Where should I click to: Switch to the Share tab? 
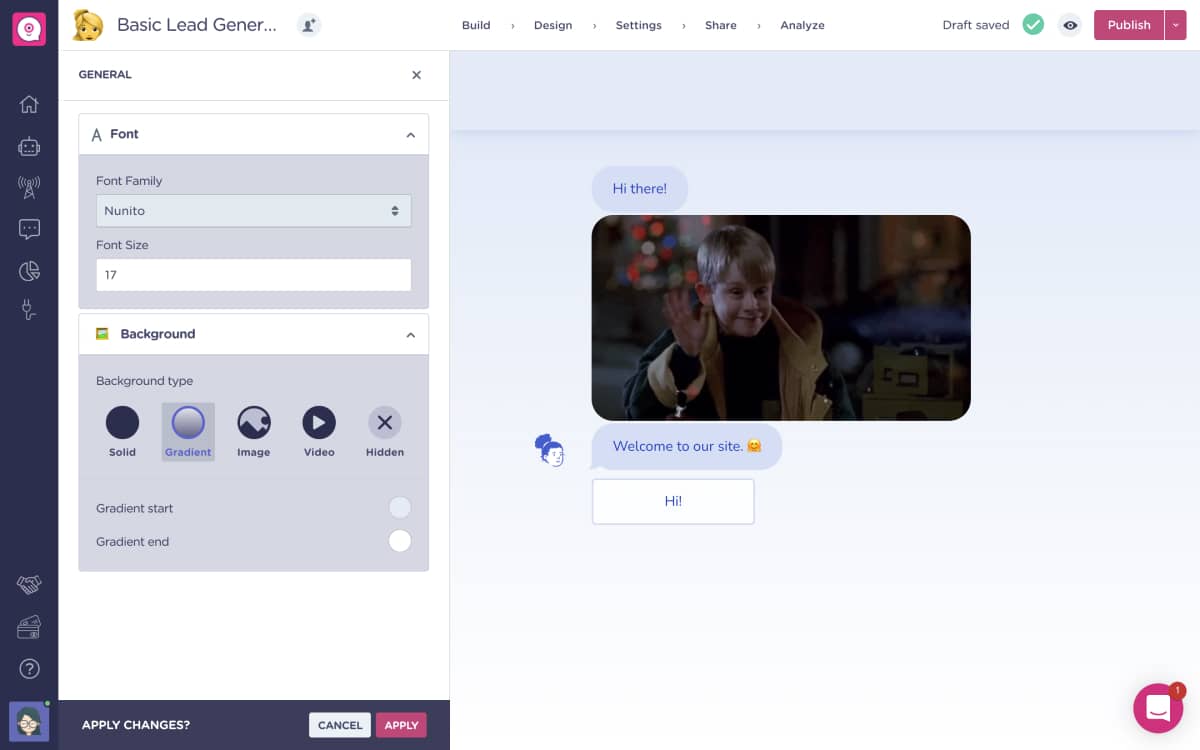(721, 25)
